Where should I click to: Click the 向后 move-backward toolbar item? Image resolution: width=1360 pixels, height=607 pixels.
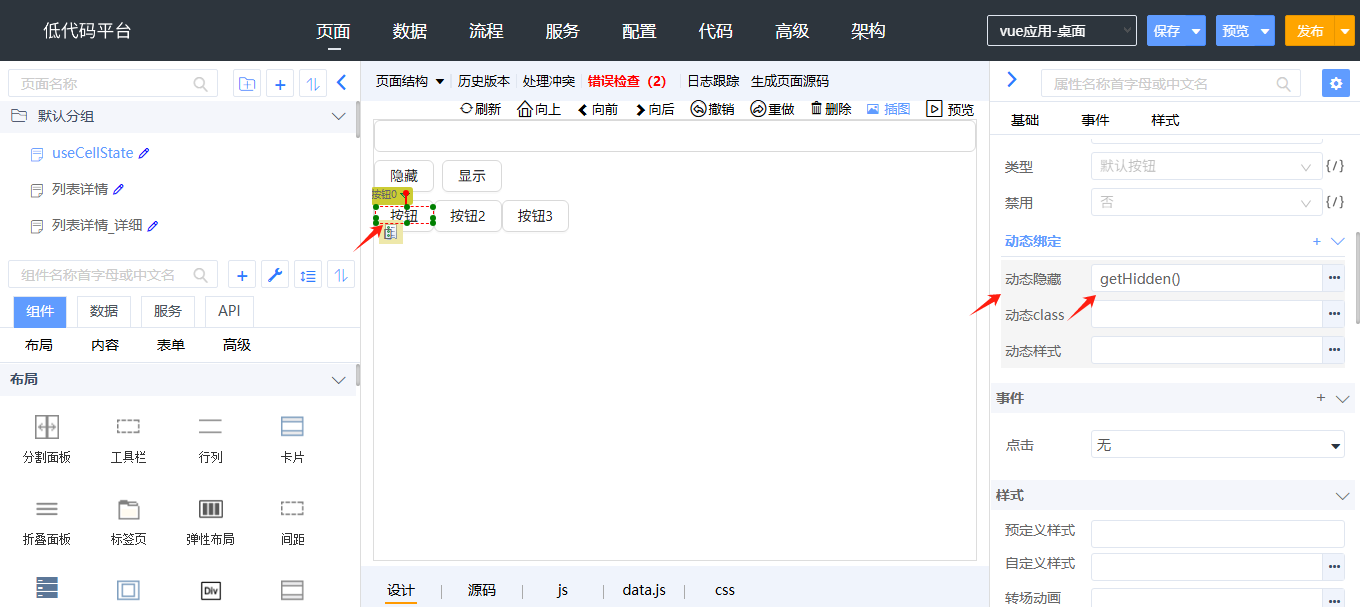point(655,109)
